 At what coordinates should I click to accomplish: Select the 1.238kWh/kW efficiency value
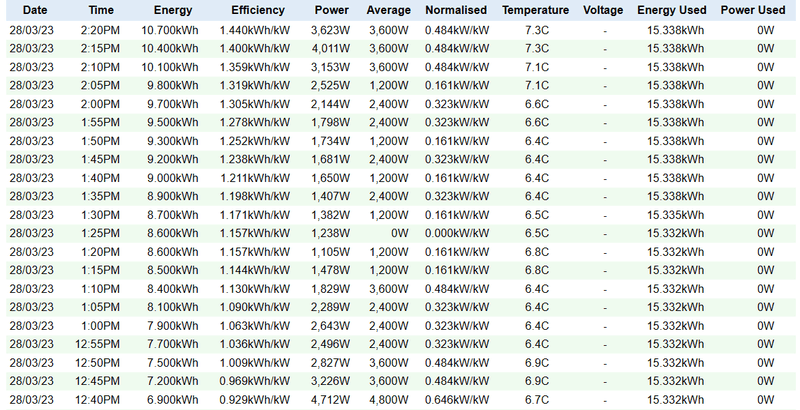tap(255, 160)
